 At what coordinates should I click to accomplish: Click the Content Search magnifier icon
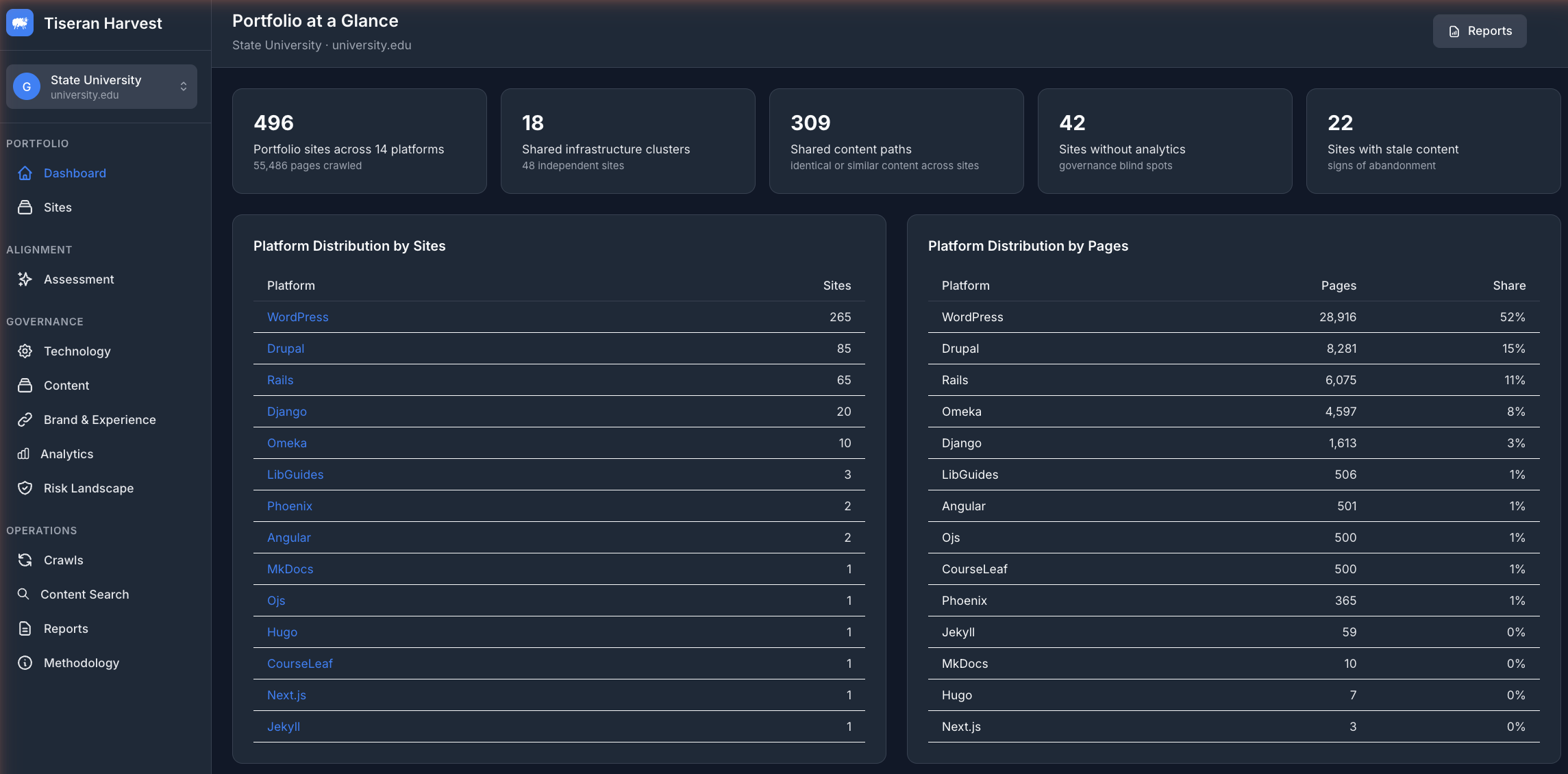coord(23,594)
